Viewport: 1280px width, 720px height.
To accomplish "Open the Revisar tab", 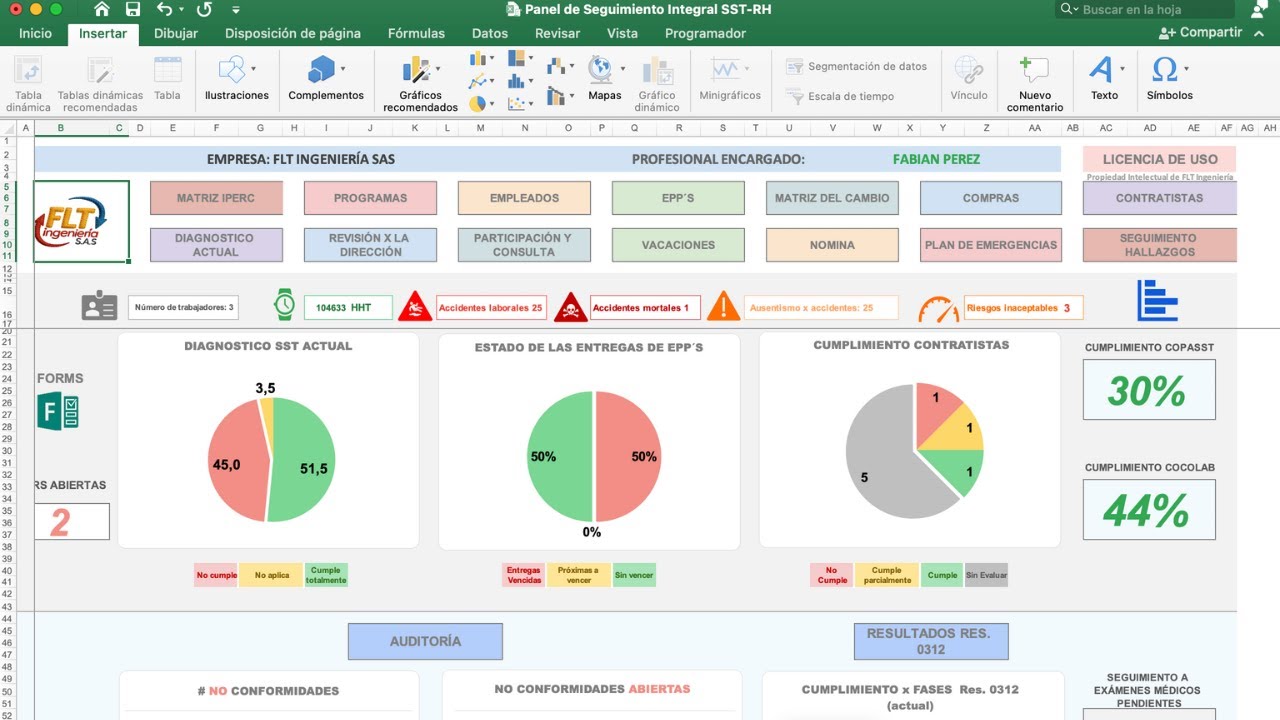I will 557,33.
